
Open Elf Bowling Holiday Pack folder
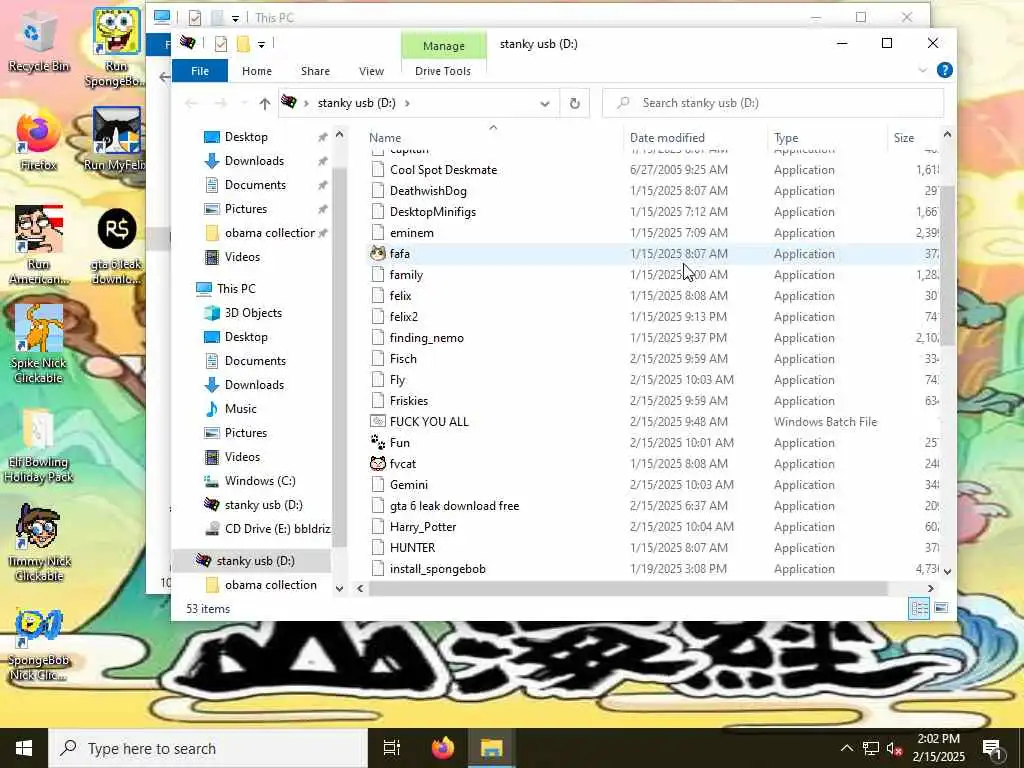39,445
